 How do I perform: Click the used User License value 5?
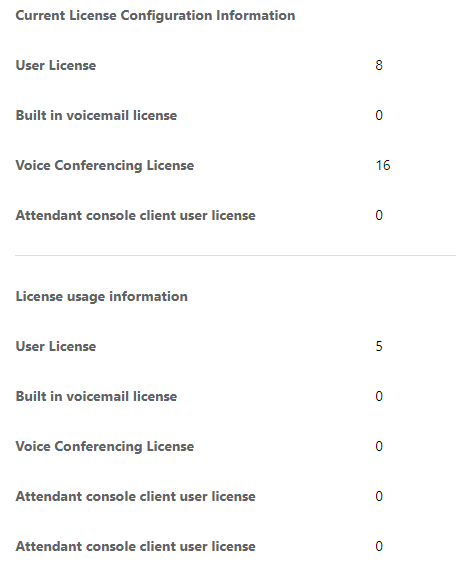point(379,346)
